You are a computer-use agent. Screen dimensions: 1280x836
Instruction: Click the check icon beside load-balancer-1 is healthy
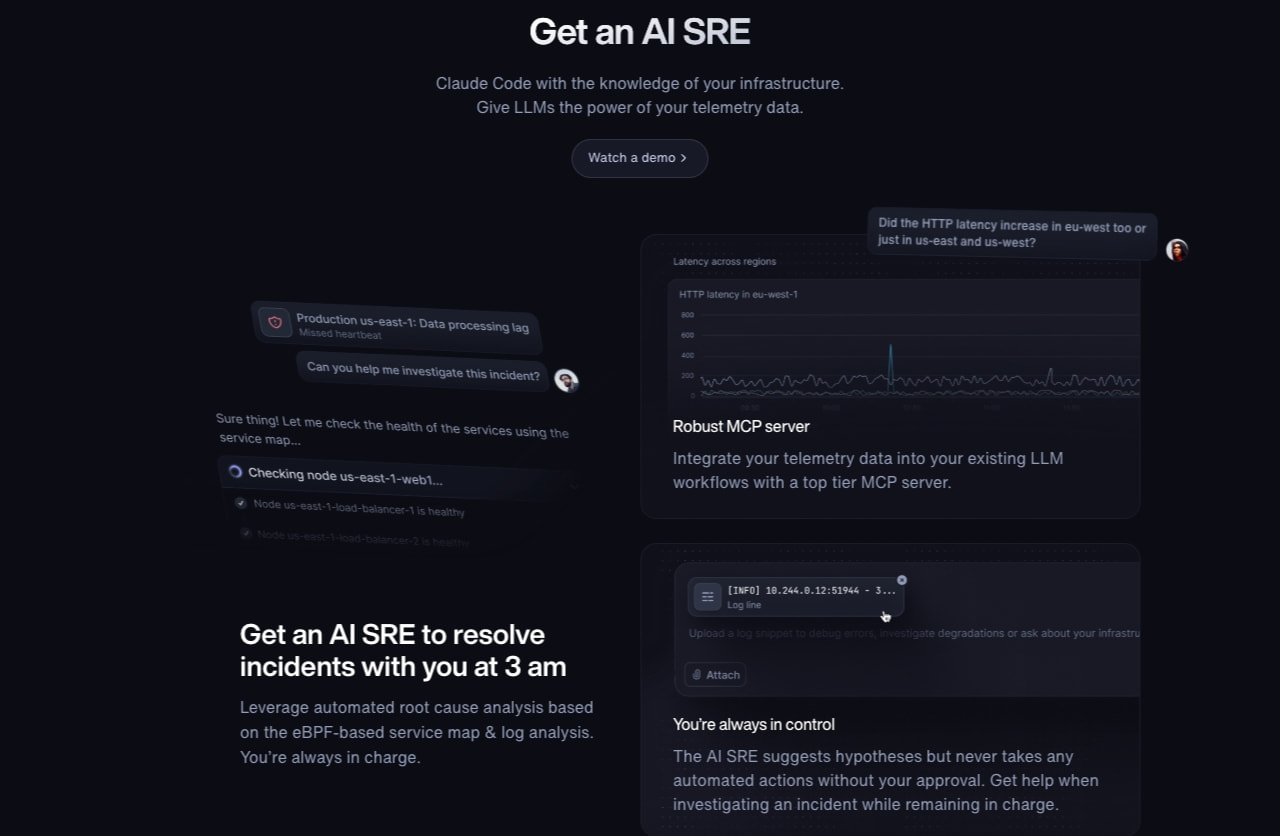240,503
